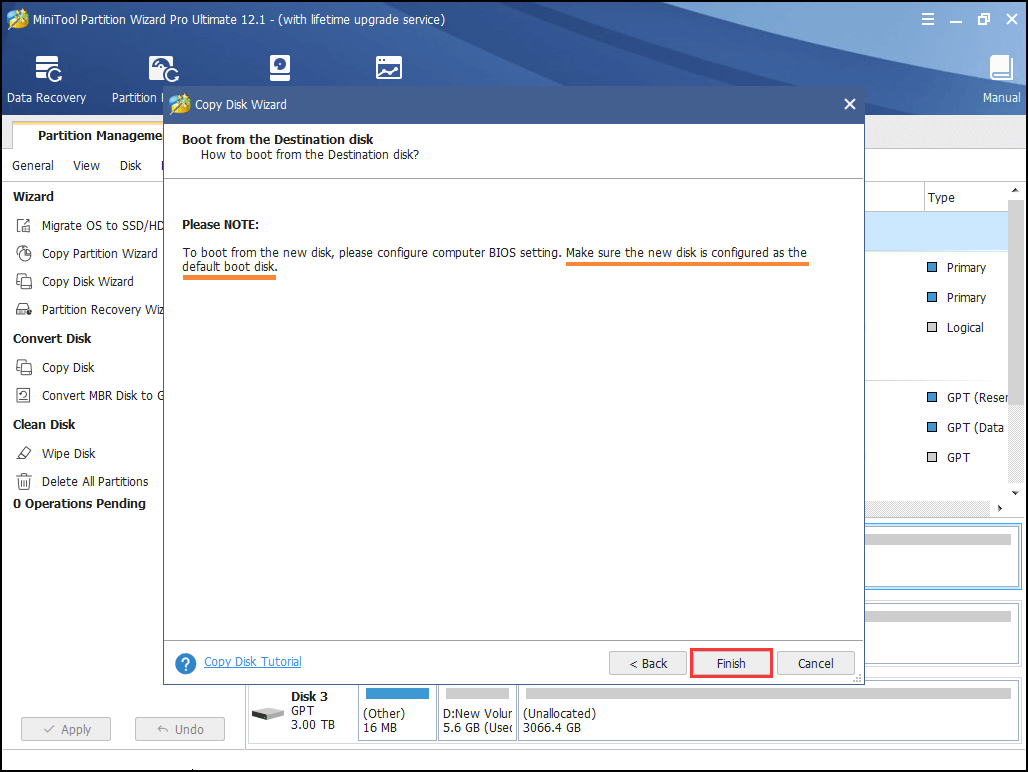
Task: Open the Partition Recovery toolbar icon
Action: (163, 69)
